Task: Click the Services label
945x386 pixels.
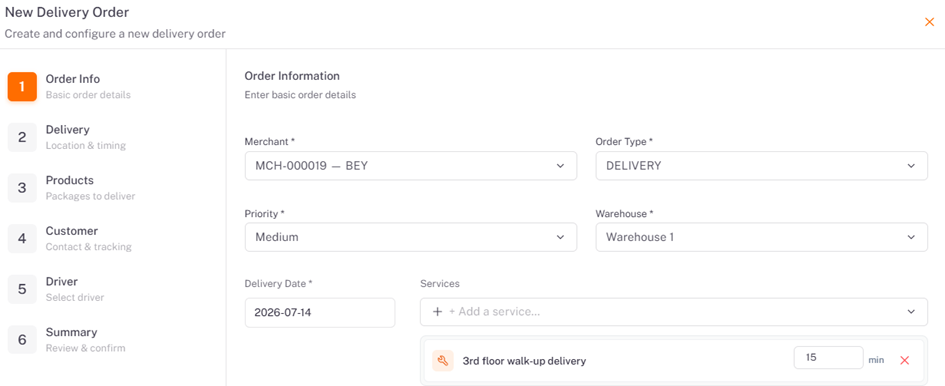Action: pyautogui.click(x=439, y=283)
